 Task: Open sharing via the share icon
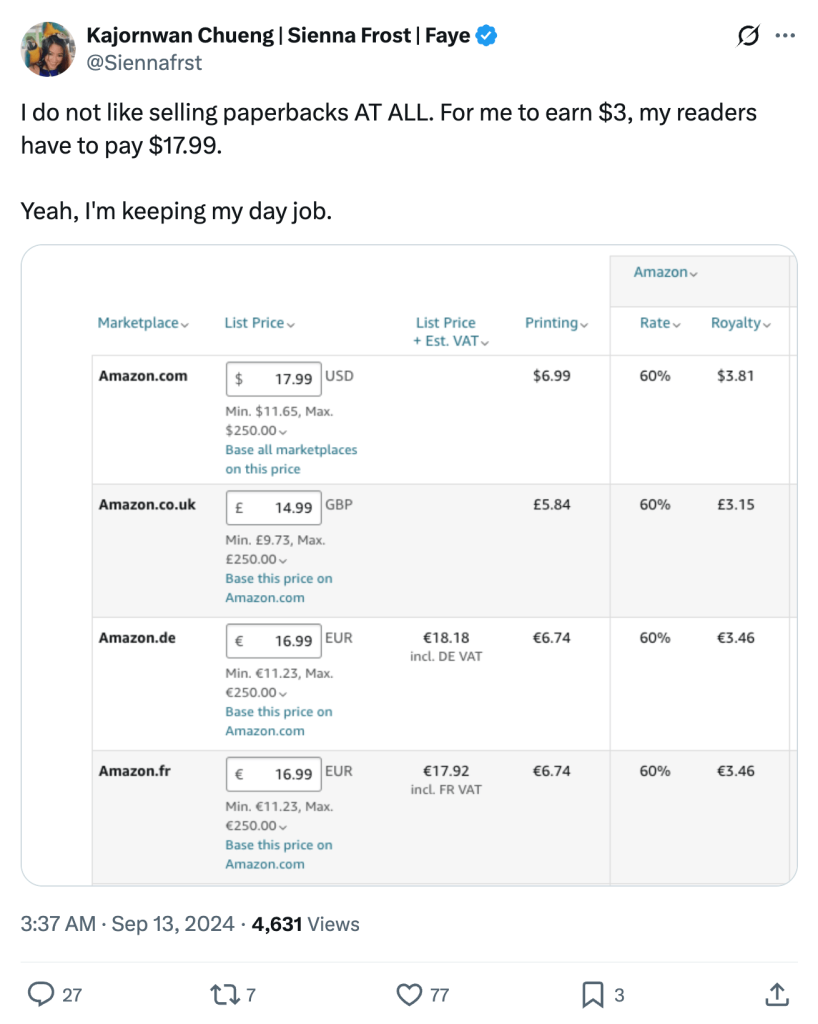pyautogui.click(x=775, y=995)
